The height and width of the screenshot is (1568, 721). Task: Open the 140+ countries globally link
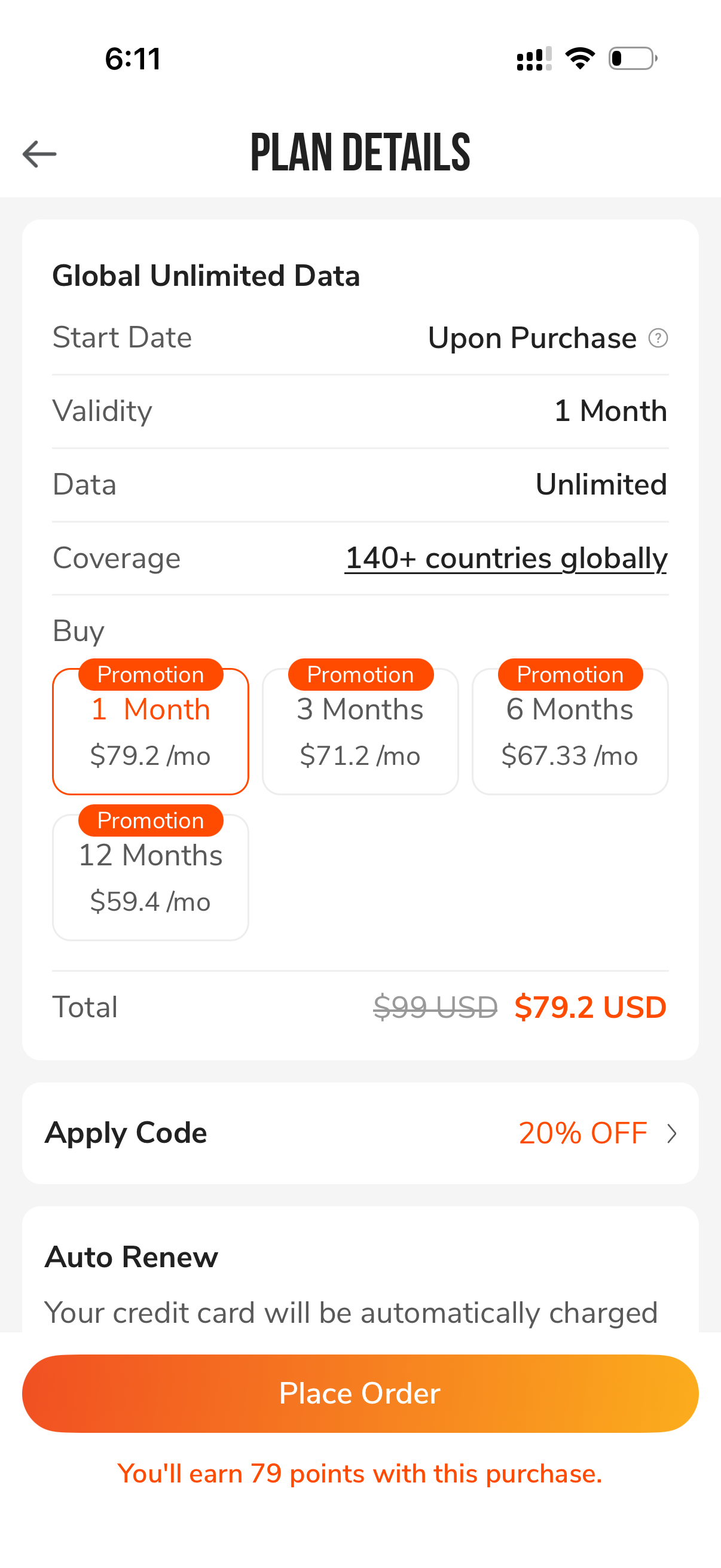[506, 558]
